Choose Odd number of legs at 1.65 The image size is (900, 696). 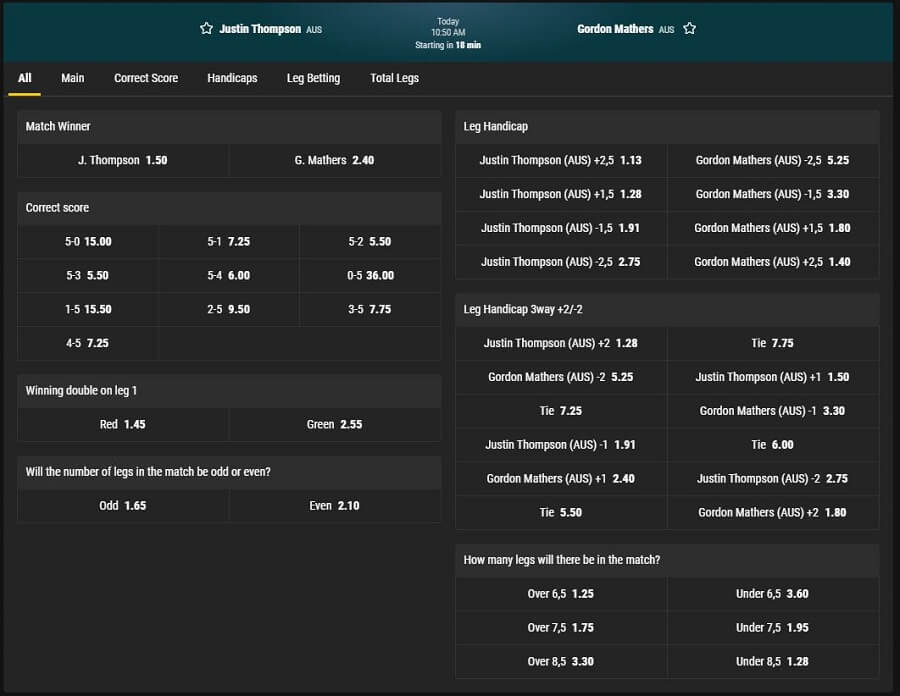[123, 506]
